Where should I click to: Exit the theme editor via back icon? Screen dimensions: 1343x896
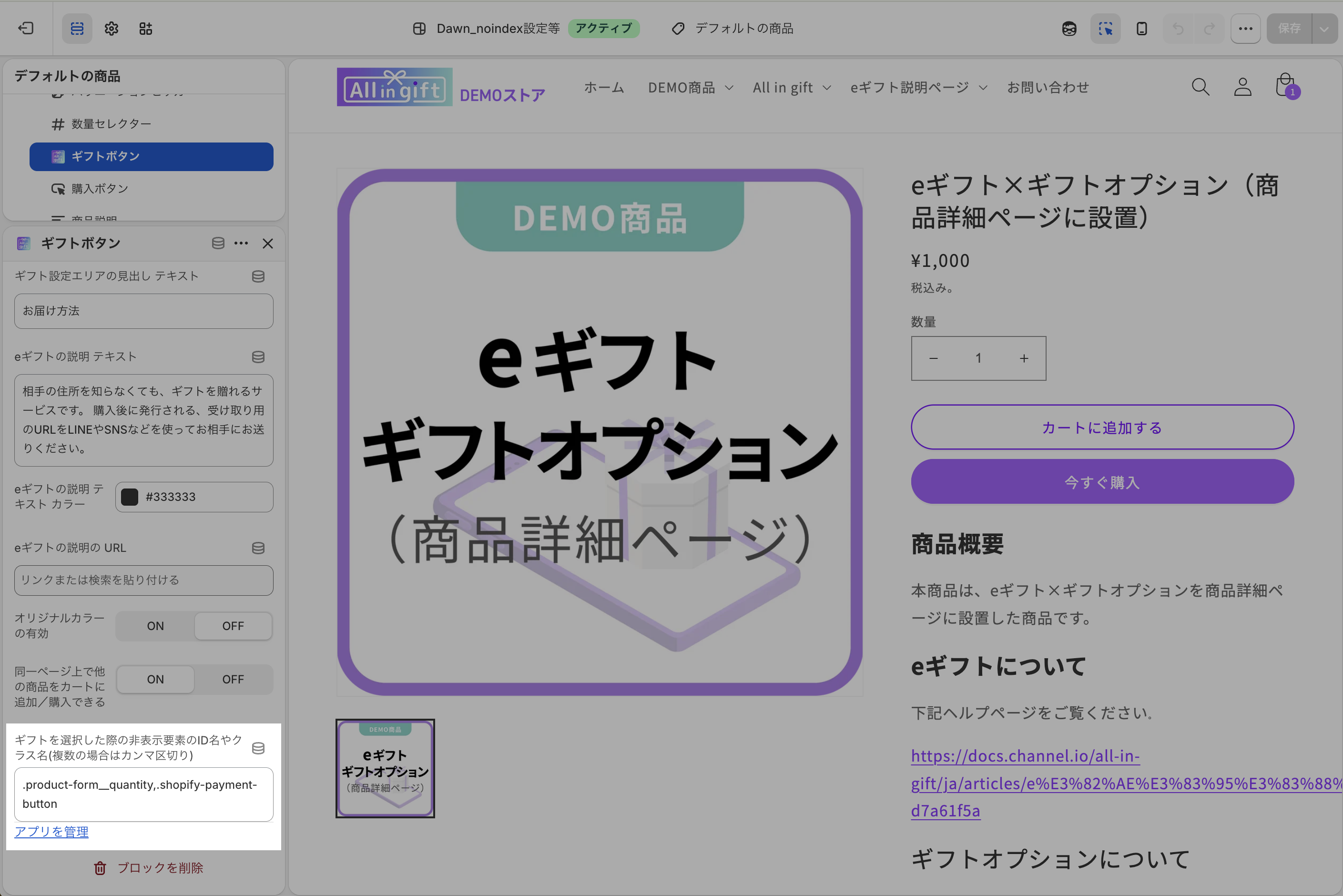tap(26, 29)
